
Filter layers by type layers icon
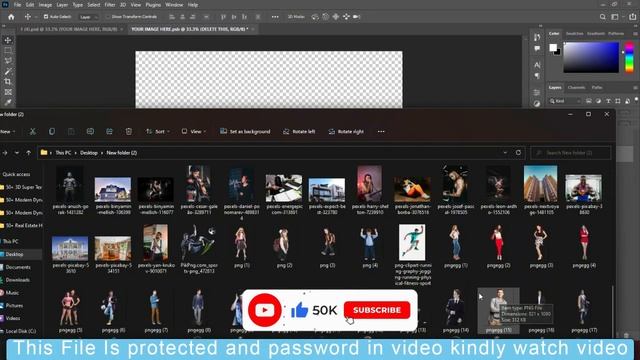(608, 101)
